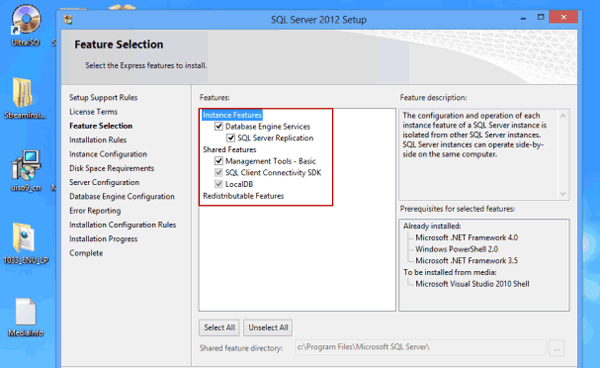Select the Feature Selection step
The image size is (600, 368).
tap(101, 126)
